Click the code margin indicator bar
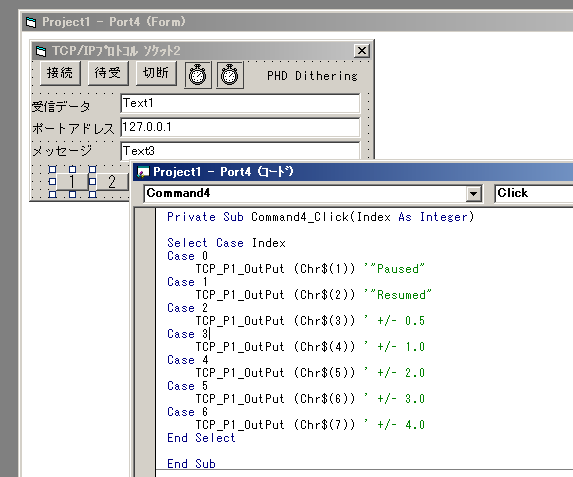Image resolution: width=573 pixels, height=477 pixels. [x=145, y=342]
